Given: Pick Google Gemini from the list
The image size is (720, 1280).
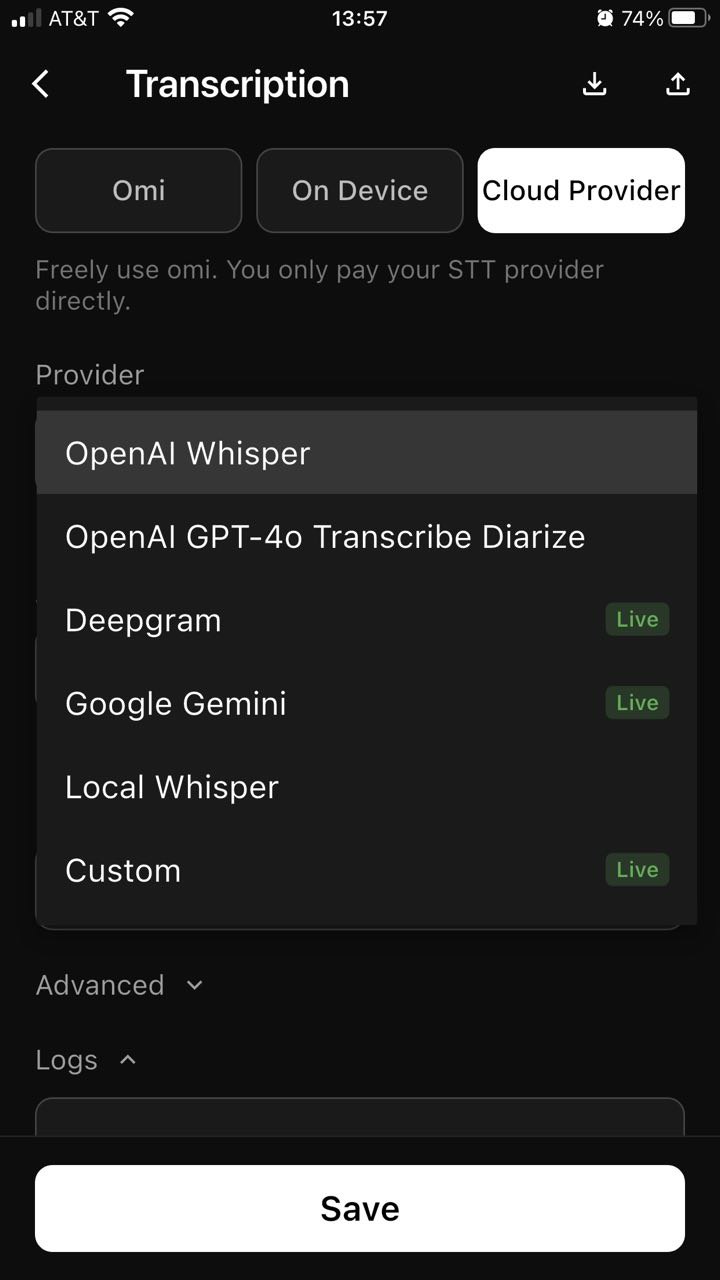Looking at the screenshot, I should 176,704.
